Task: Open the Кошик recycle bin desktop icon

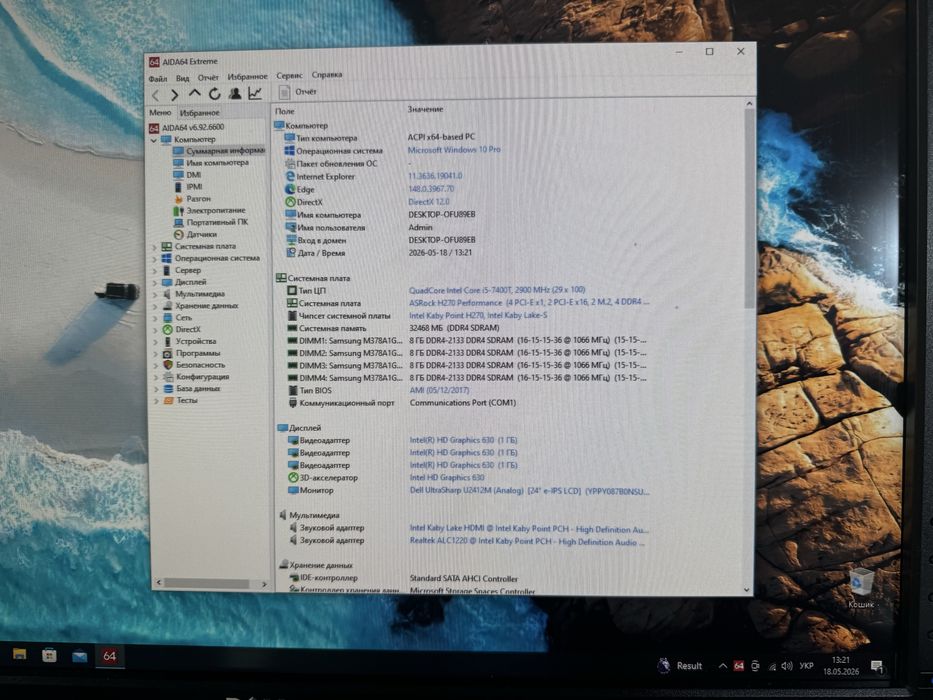Action: click(x=860, y=589)
